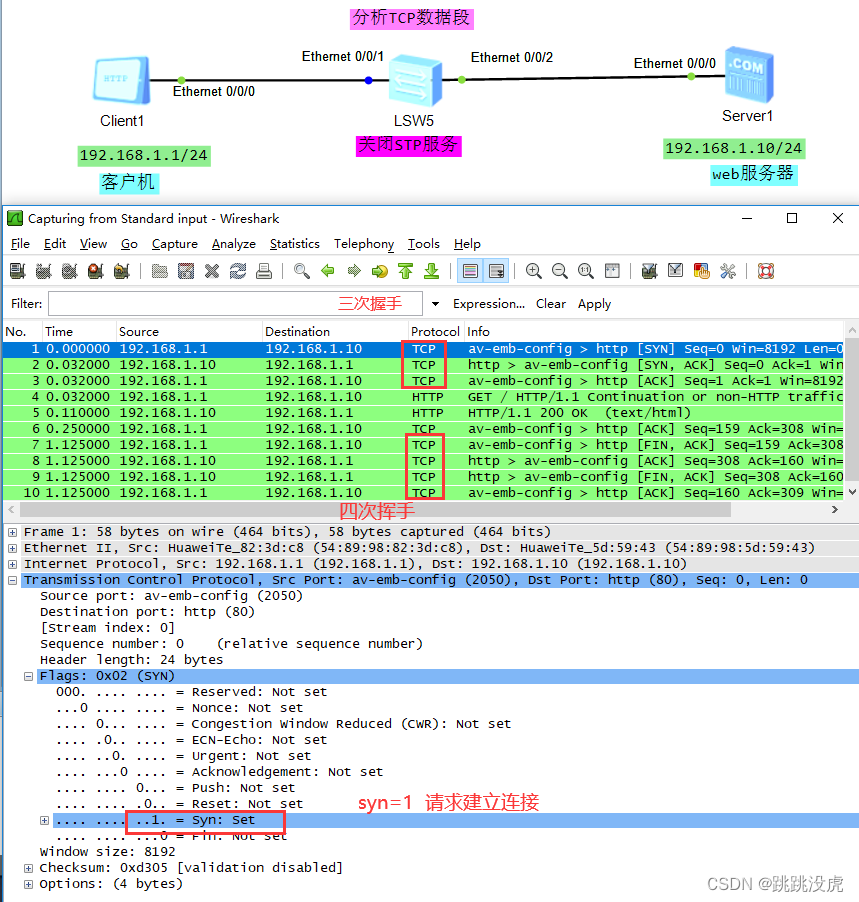
Task: Find a packet with magnifier icon
Action: (301, 271)
